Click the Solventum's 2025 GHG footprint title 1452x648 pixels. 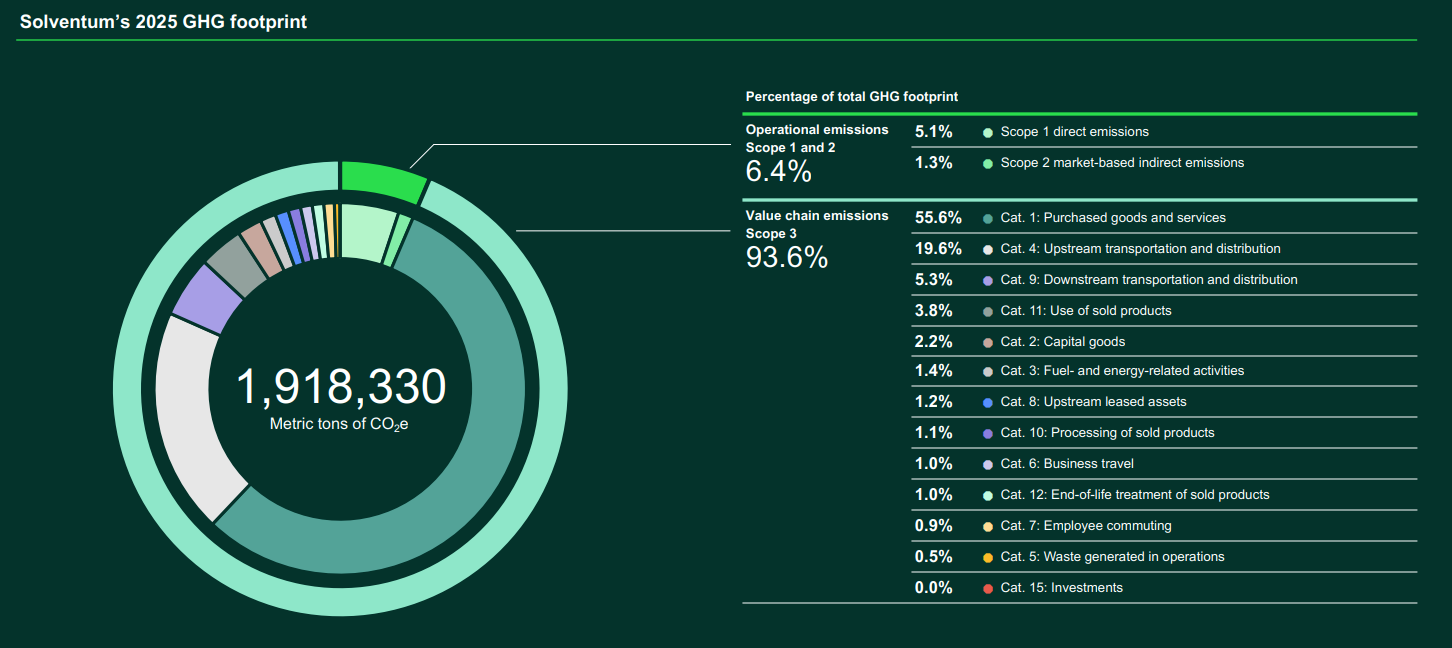pyautogui.click(x=163, y=21)
